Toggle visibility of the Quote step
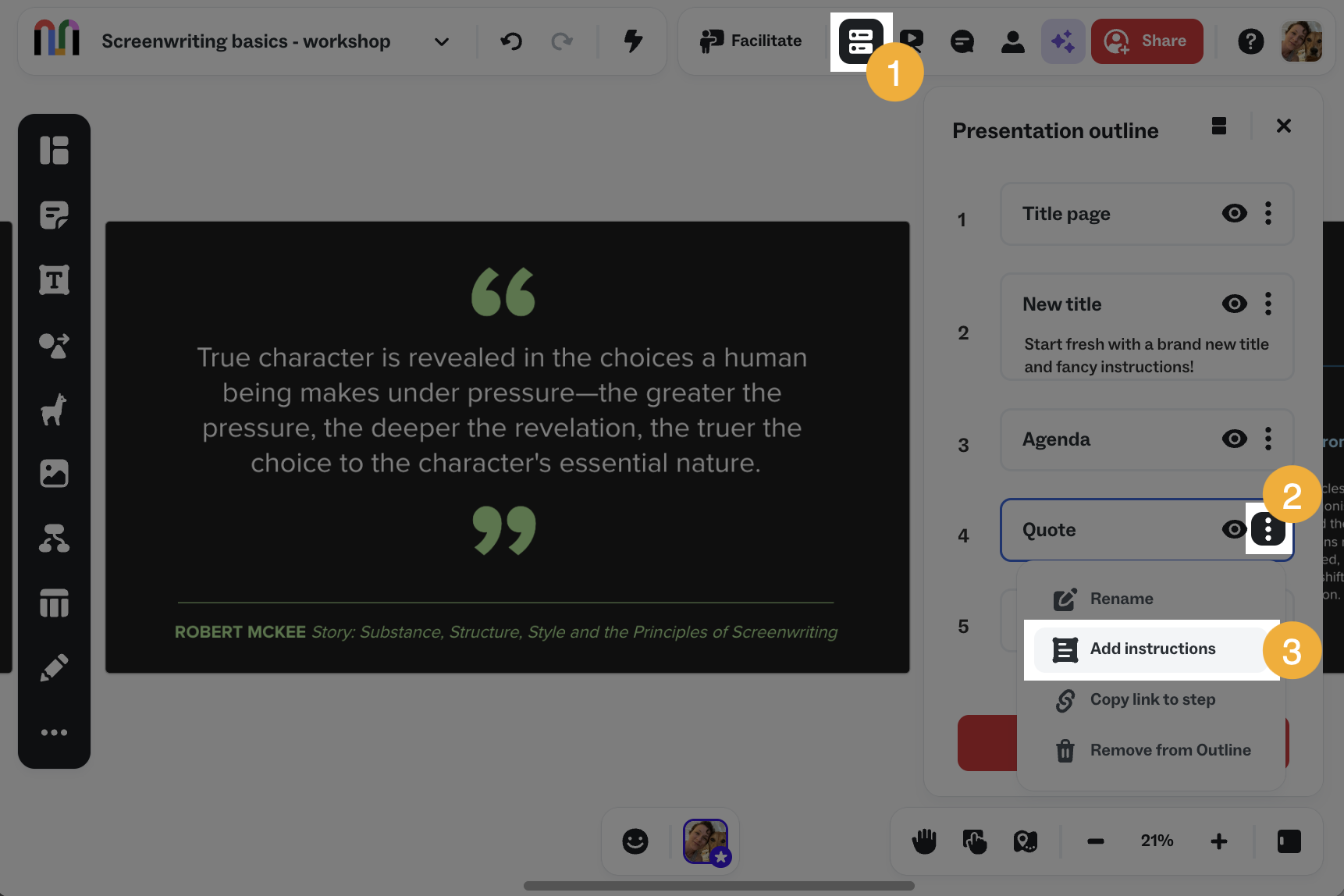Viewport: 1344px width, 896px height. click(1234, 530)
